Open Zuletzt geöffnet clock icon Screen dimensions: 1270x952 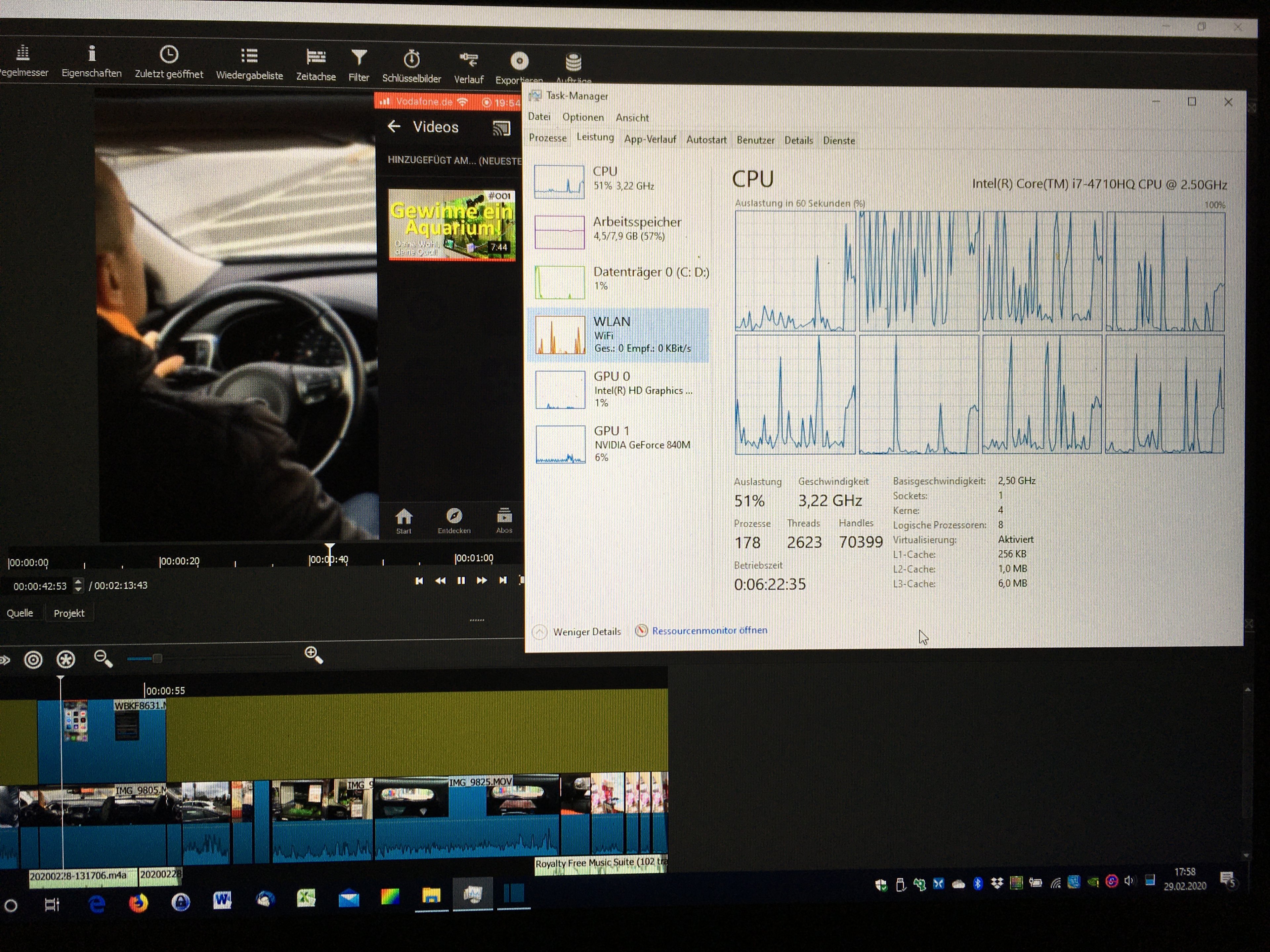point(169,55)
